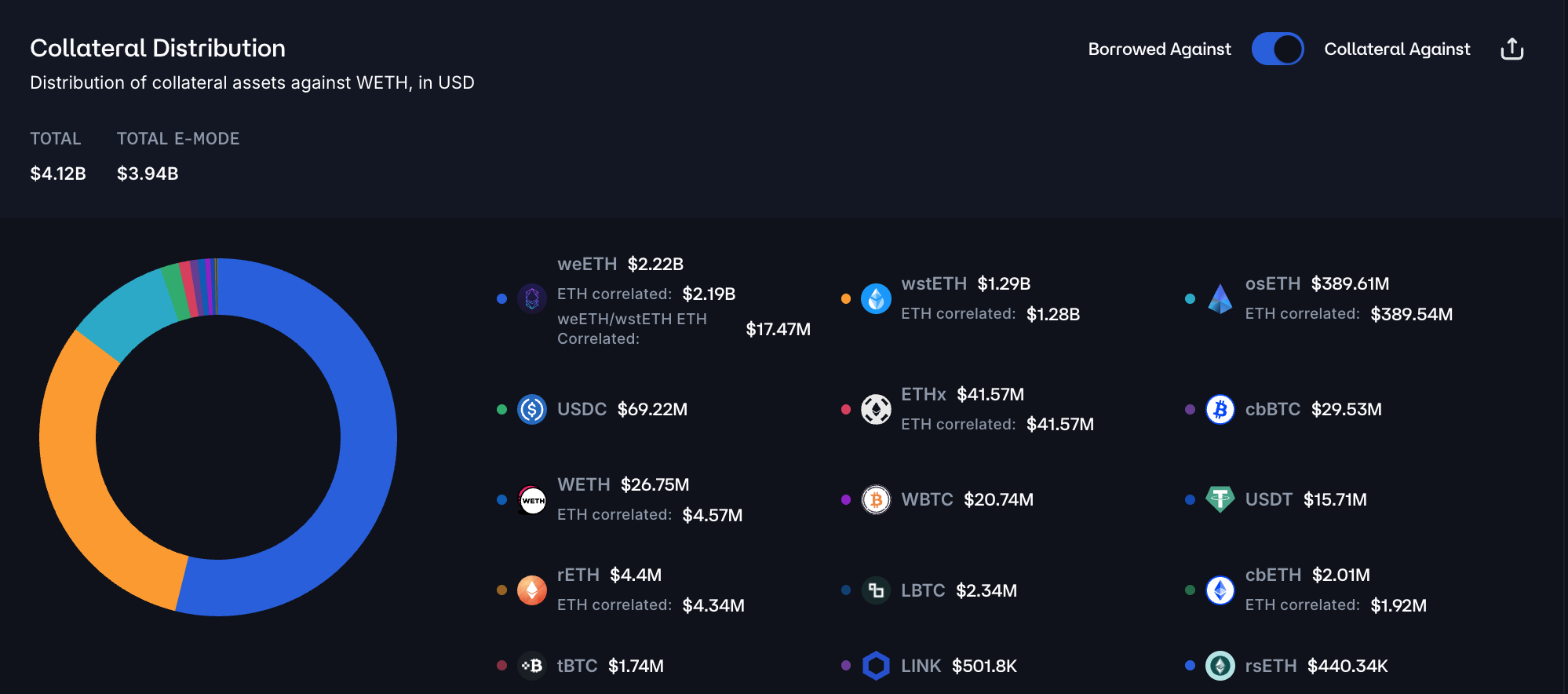The height and width of the screenshot is (694, 1568).
Task: Click the export share icon
Action: coord(1511,49)
